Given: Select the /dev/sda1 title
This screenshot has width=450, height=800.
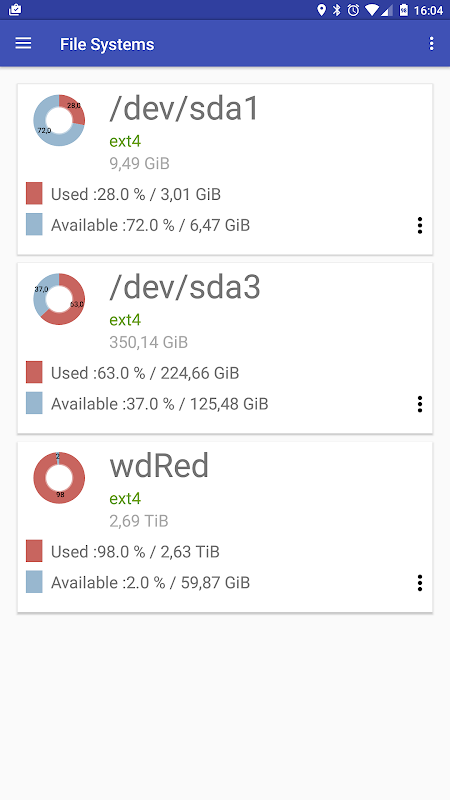Looking at the screenshot, I should click(184, 109).
